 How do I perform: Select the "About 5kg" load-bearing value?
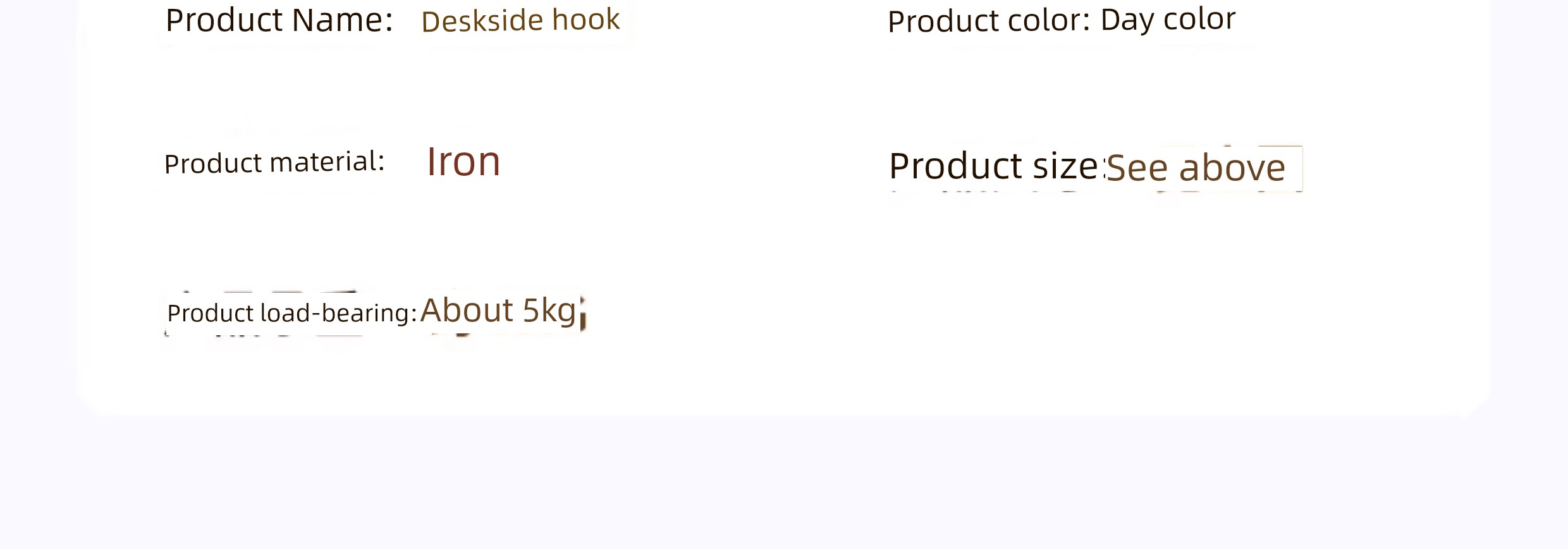pyautogui.click(x=498, y=311)
